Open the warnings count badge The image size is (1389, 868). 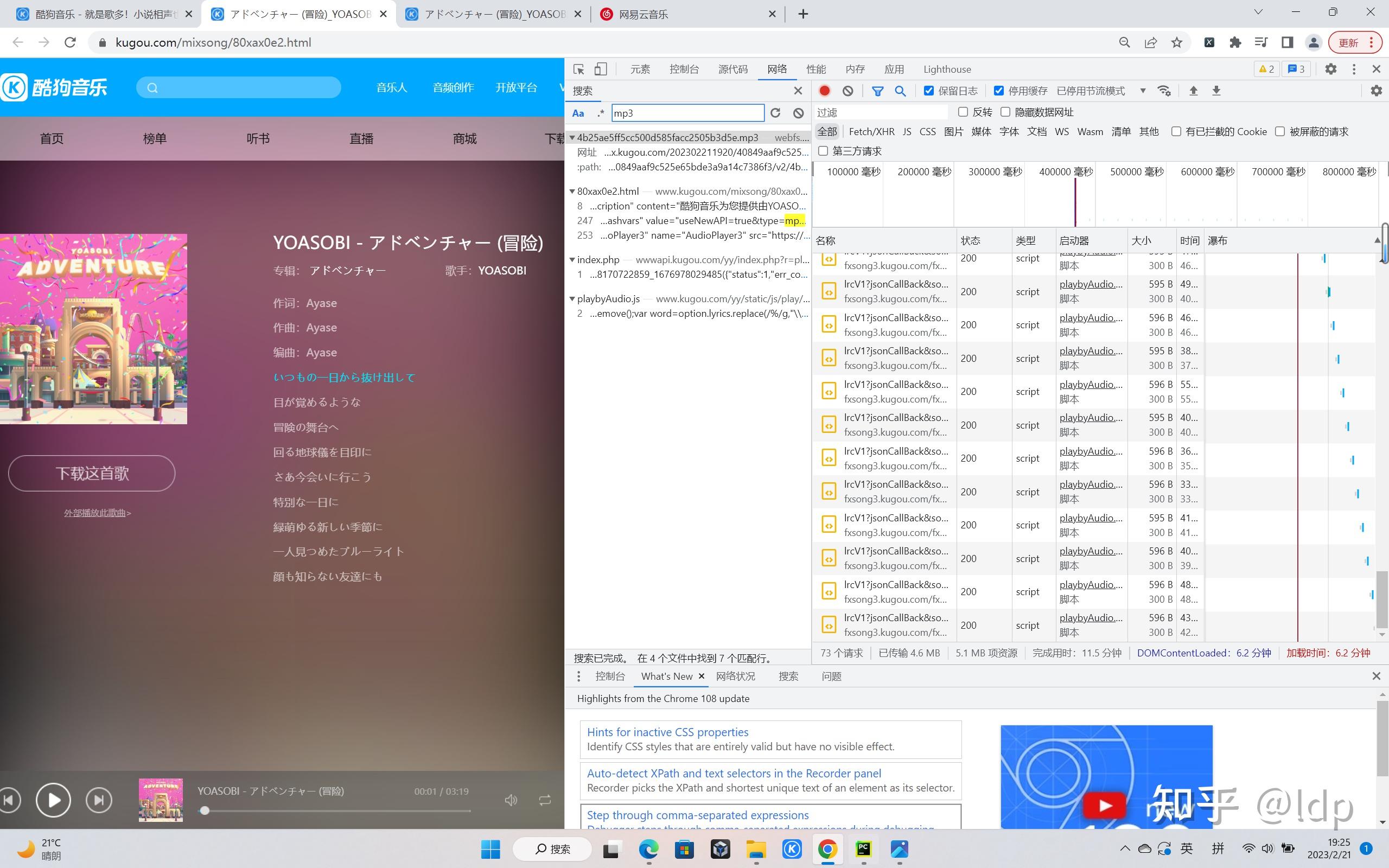pos(1266,69)
